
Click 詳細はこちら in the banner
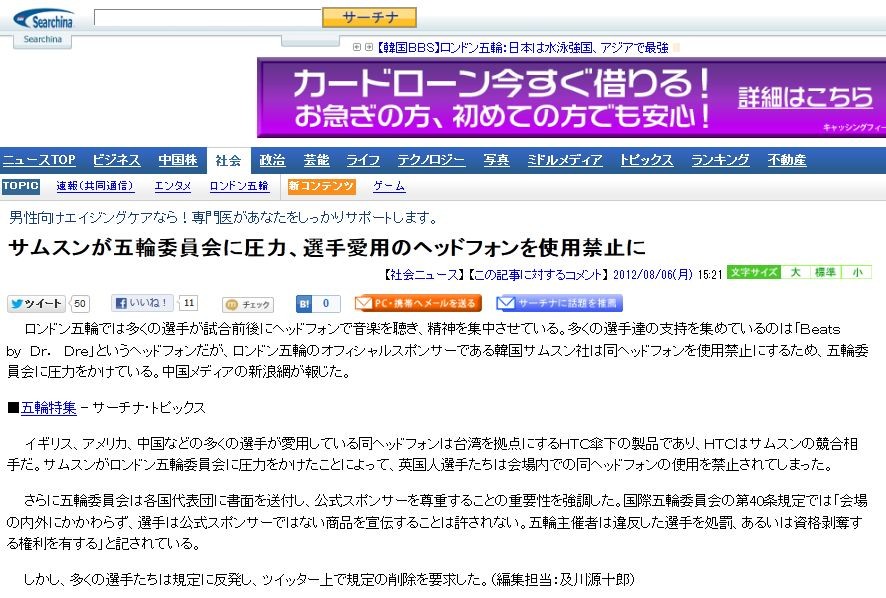(x=805, y=97)
